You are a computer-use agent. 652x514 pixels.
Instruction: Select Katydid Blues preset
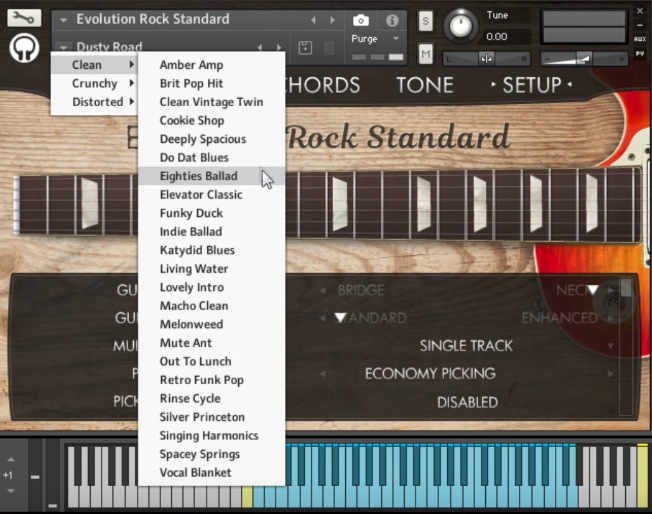coord(211,250)
